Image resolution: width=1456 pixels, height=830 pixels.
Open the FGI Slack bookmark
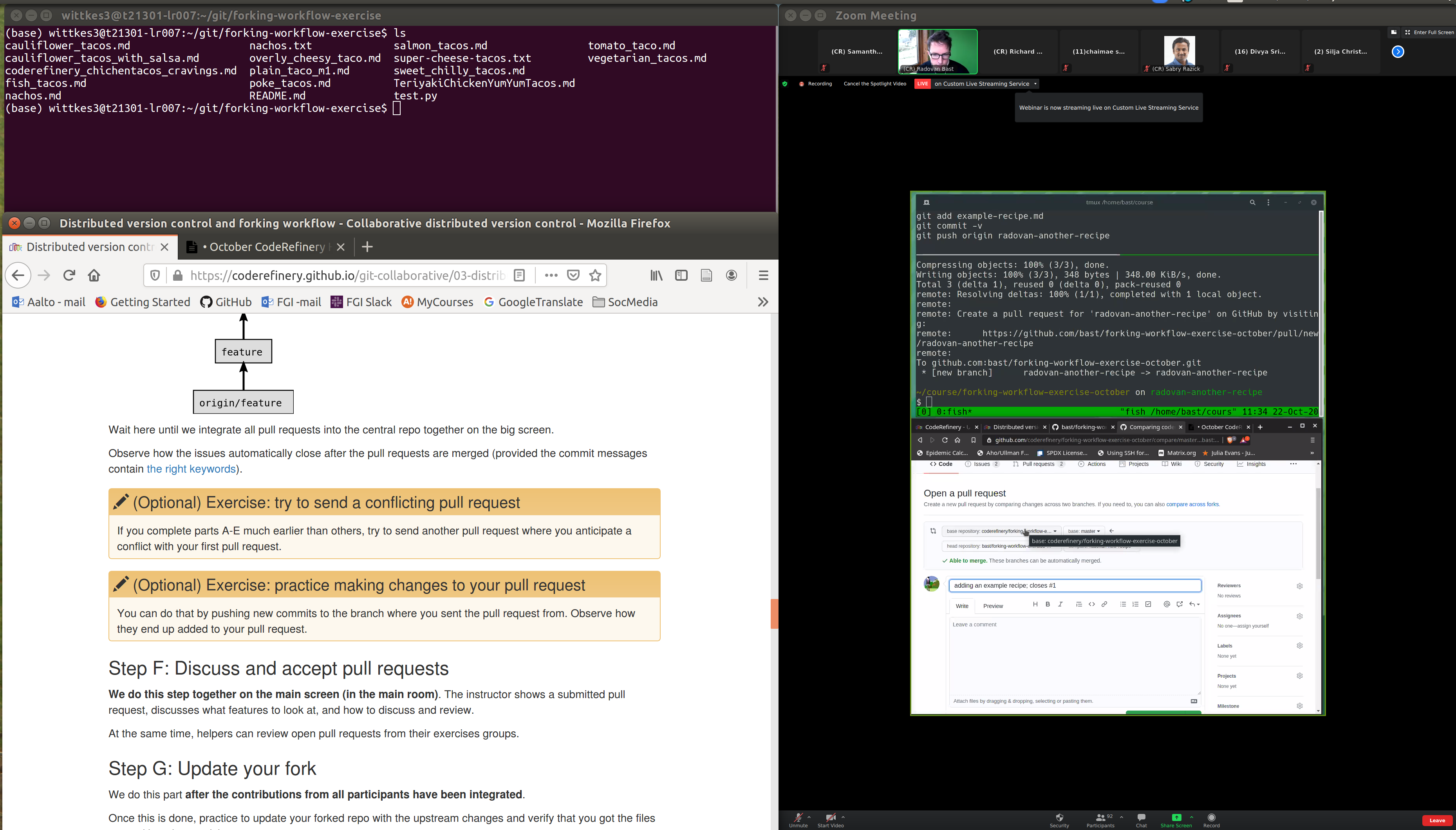pos(361,302)
